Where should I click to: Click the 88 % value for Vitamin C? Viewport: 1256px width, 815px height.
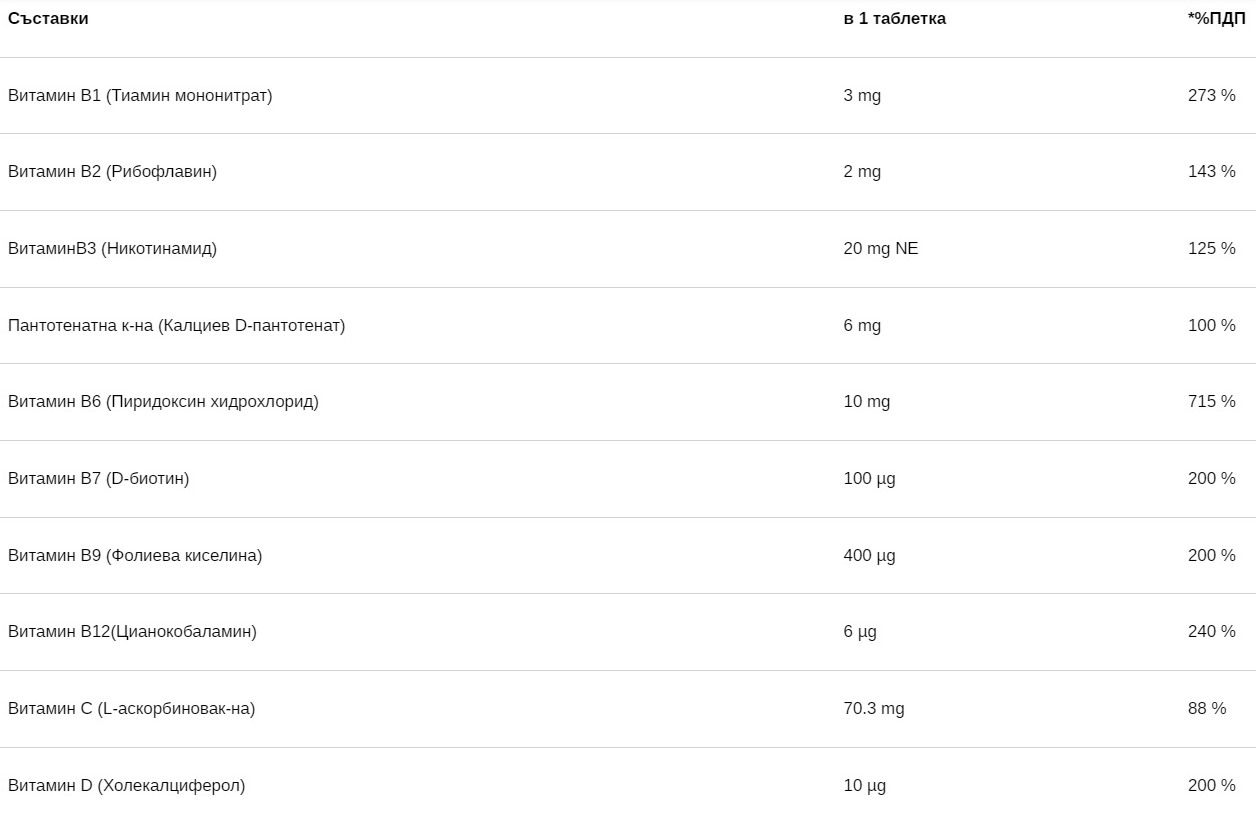click(1206, 708)
